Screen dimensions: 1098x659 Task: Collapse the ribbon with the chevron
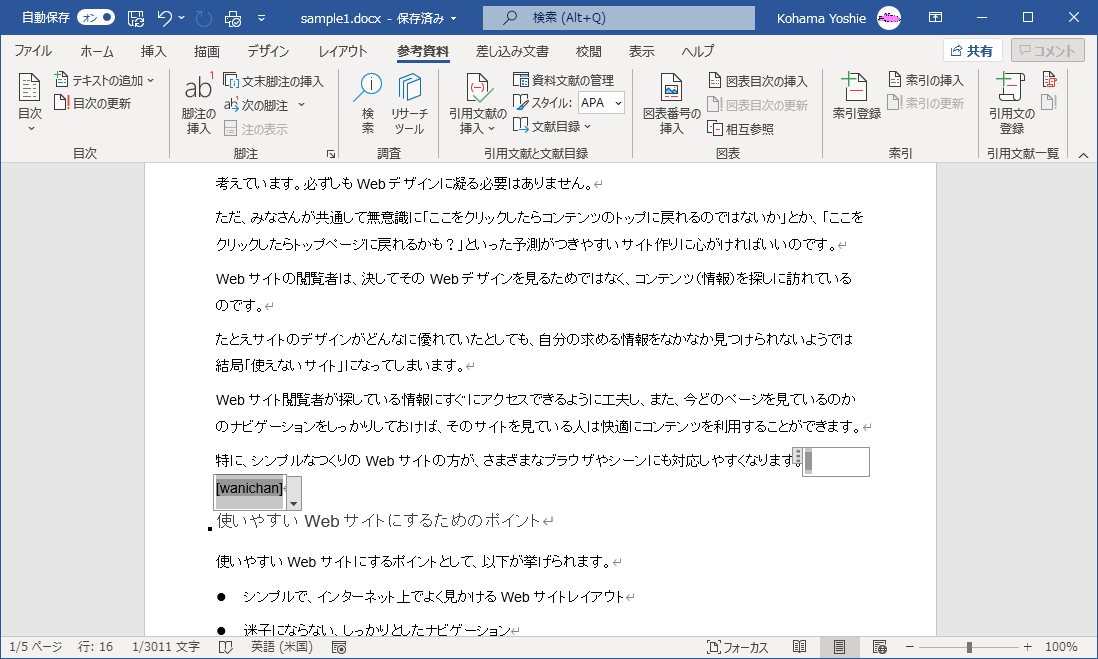[x=1083, y=155]
